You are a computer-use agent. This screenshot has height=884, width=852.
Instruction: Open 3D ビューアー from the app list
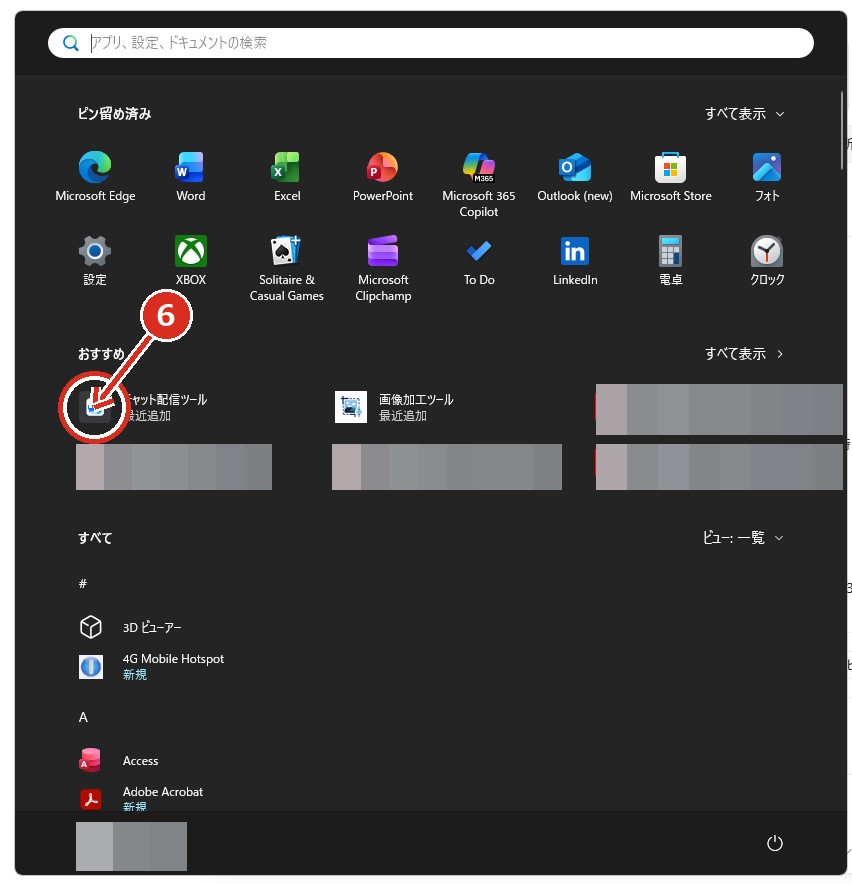(x=131, y=627)
